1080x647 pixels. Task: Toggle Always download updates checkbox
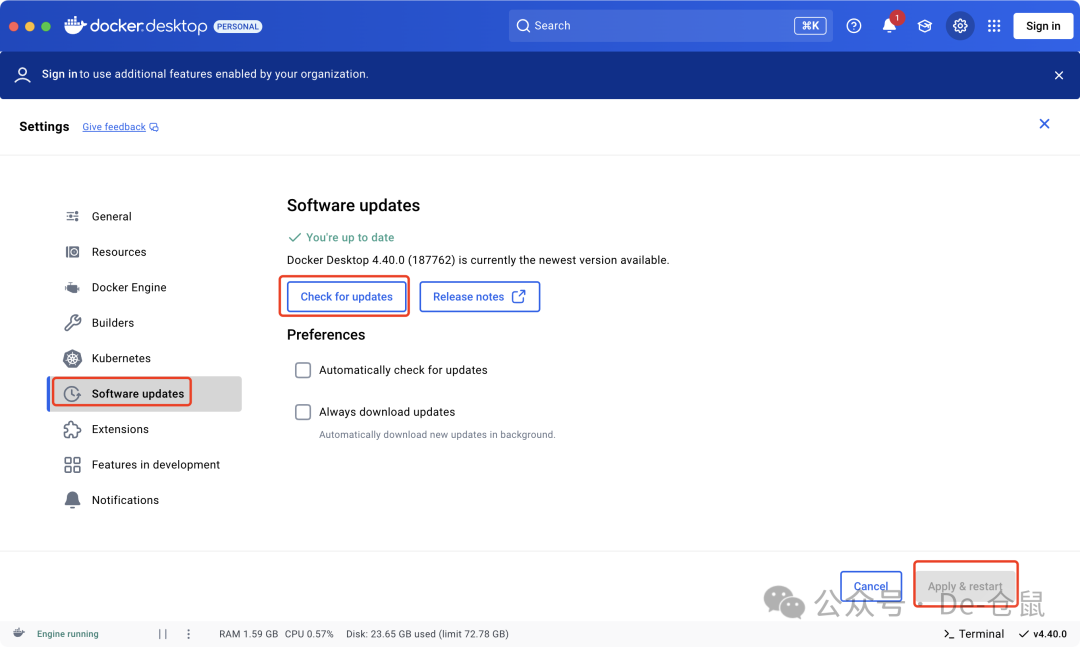[x=303, y=412]
